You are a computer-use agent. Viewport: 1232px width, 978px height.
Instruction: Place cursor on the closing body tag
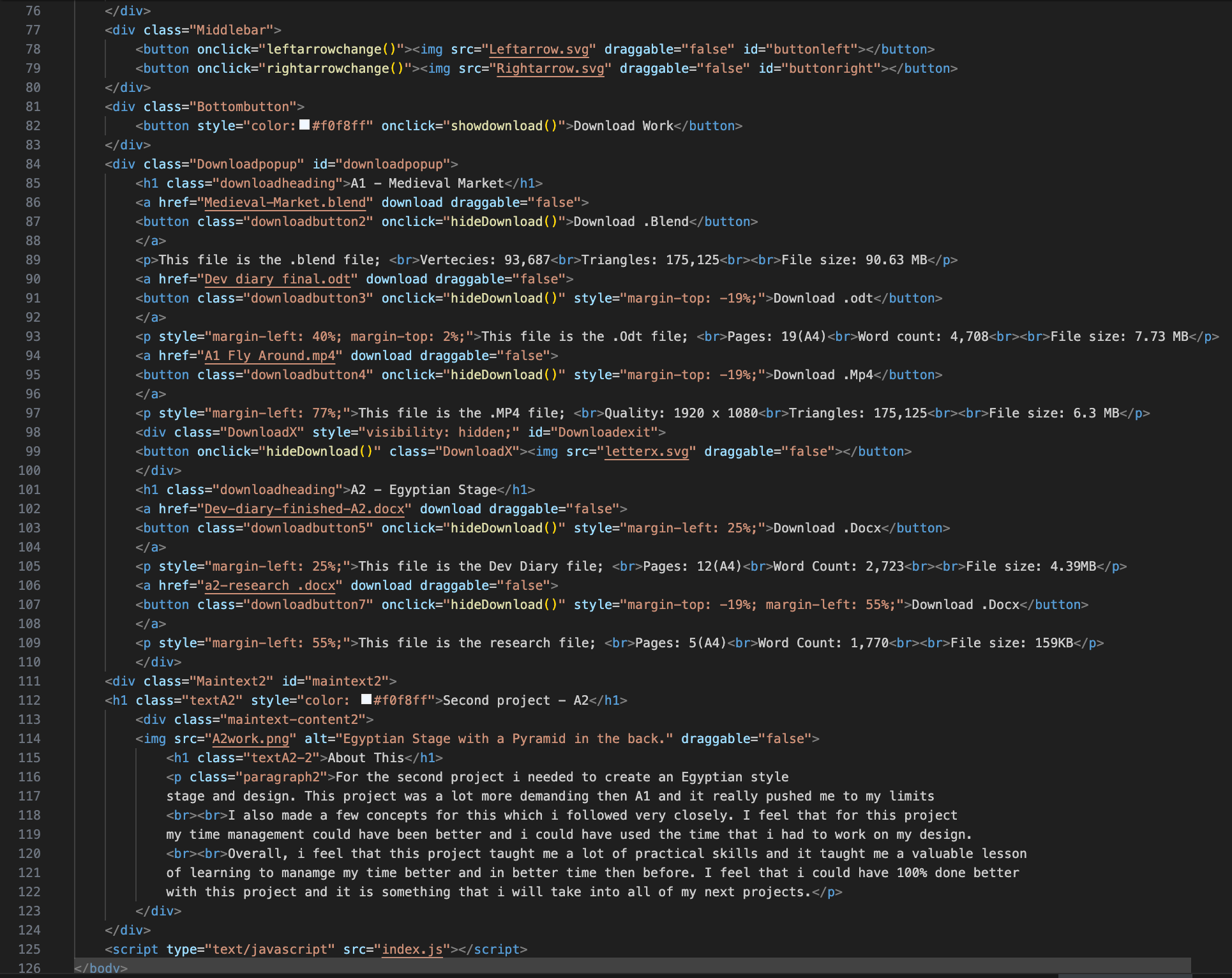click(x=101, y=968)
